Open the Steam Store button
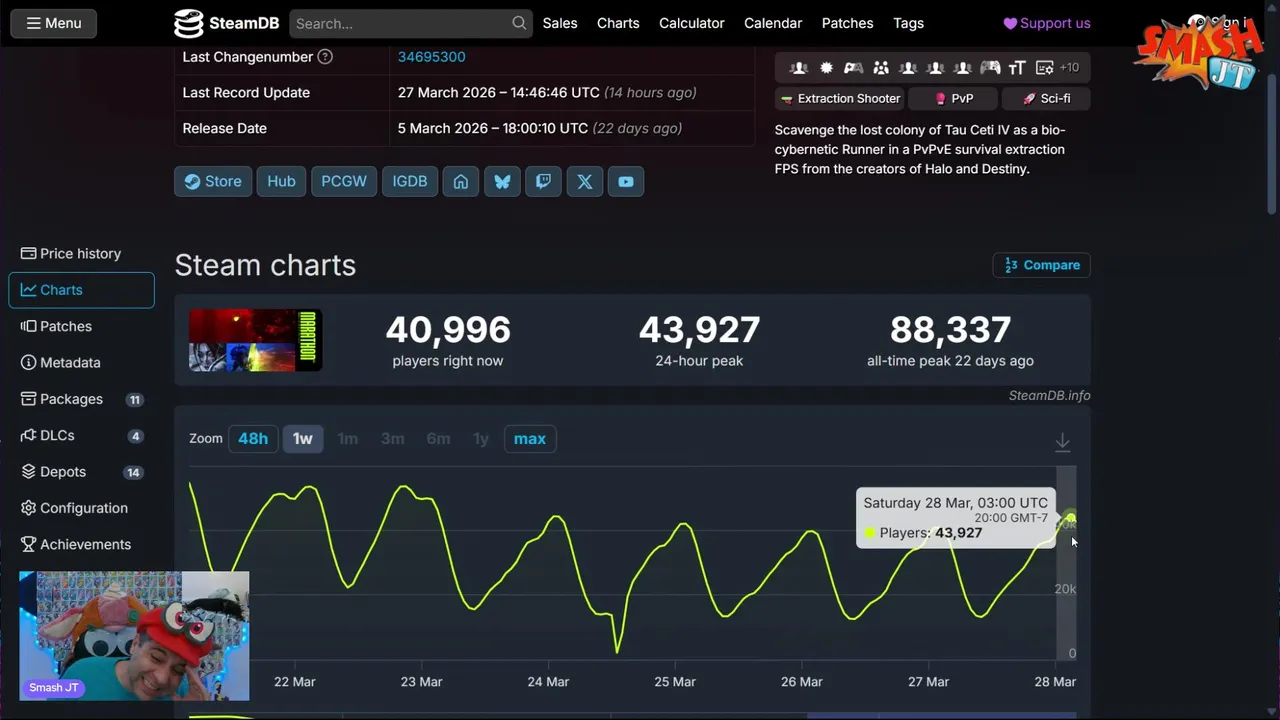The width and height of the screenshot is (1280, 720). (213, 181)
